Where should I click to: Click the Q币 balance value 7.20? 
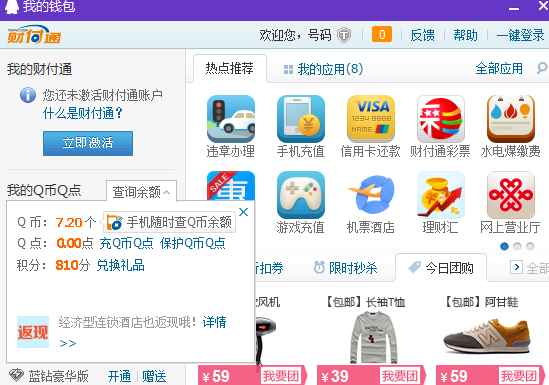coord(69,222)
